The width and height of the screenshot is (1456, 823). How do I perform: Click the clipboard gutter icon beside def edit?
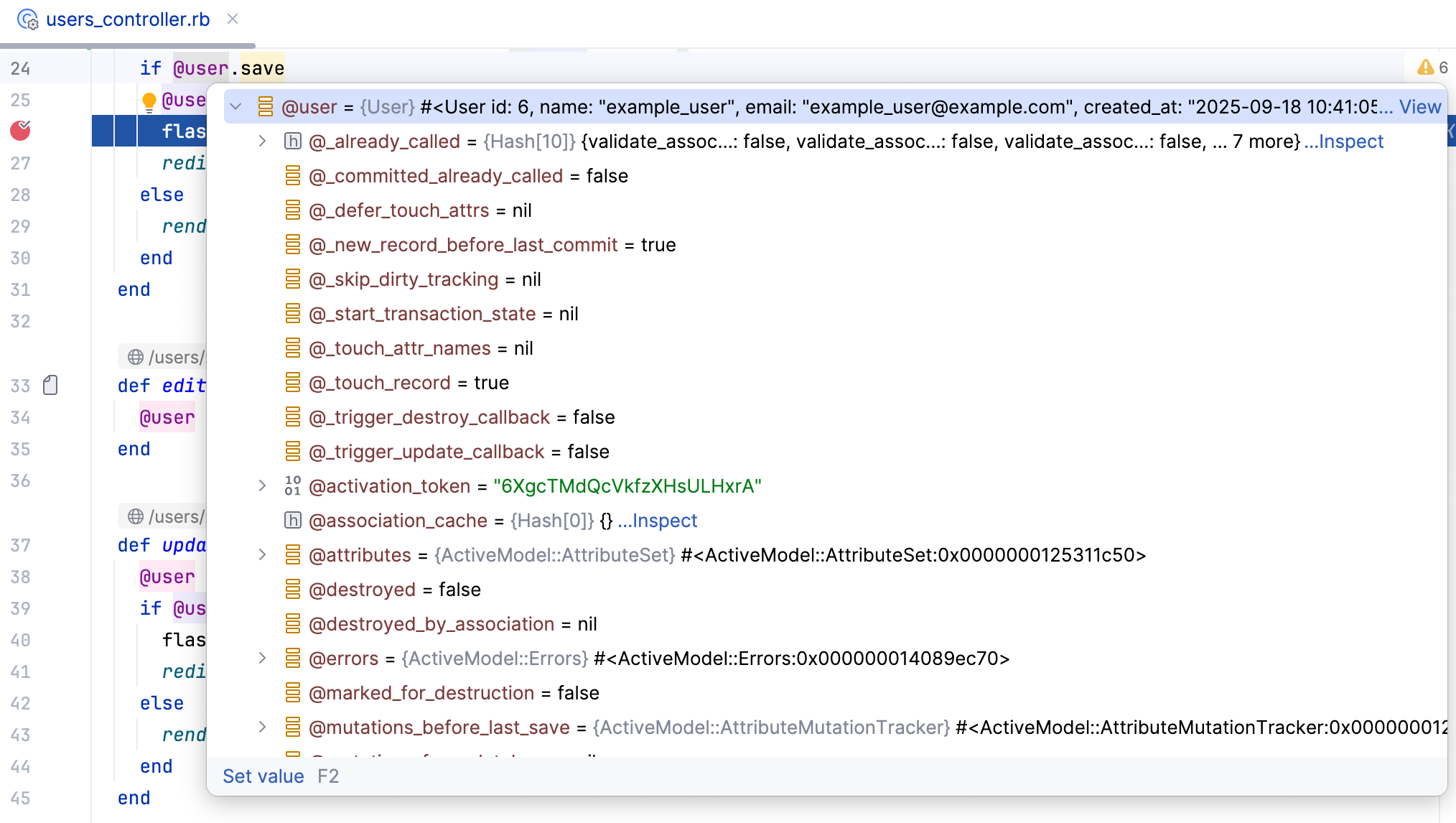50,386
